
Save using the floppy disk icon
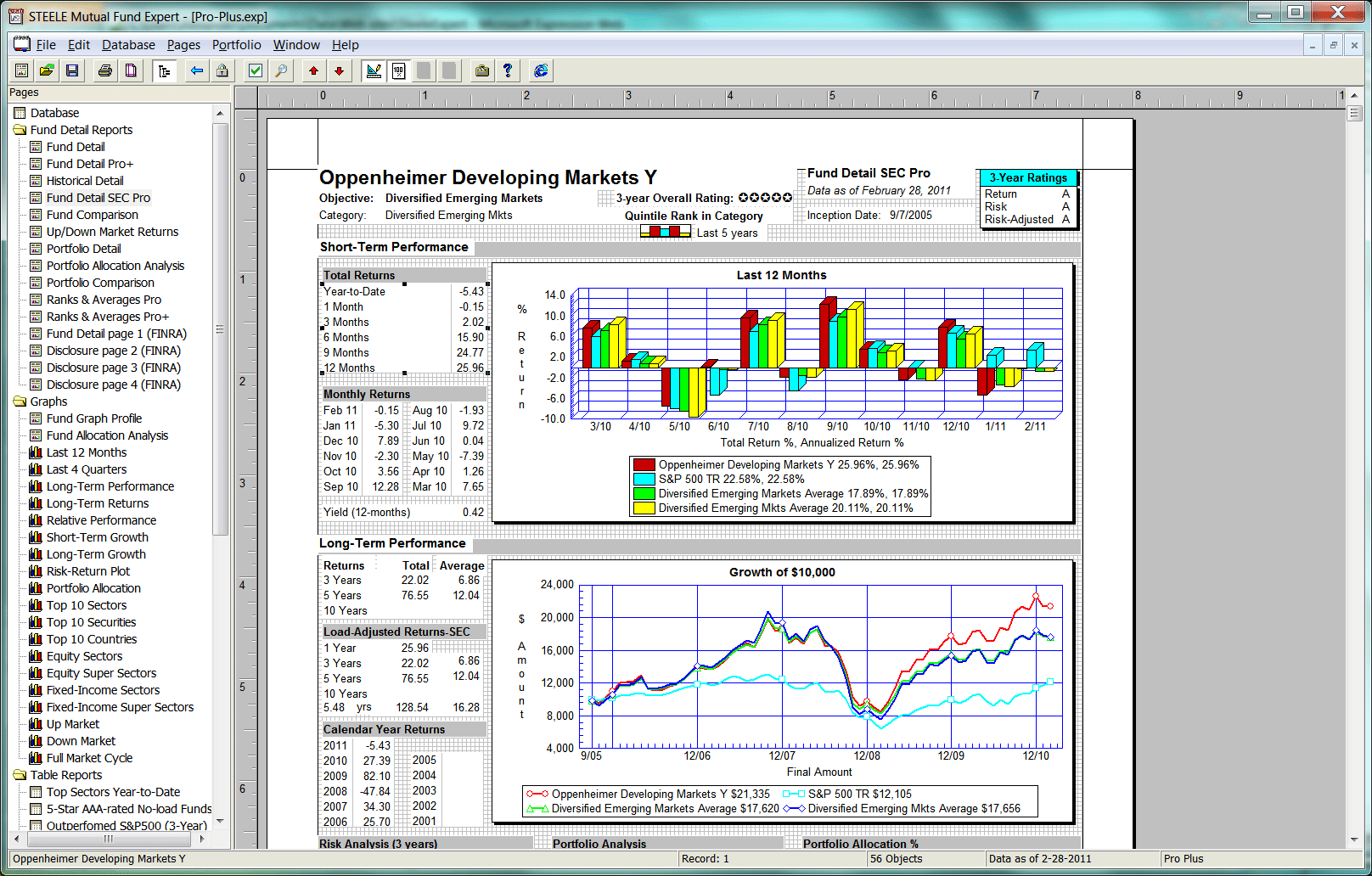pyautogui.click(x=72, y=71)
